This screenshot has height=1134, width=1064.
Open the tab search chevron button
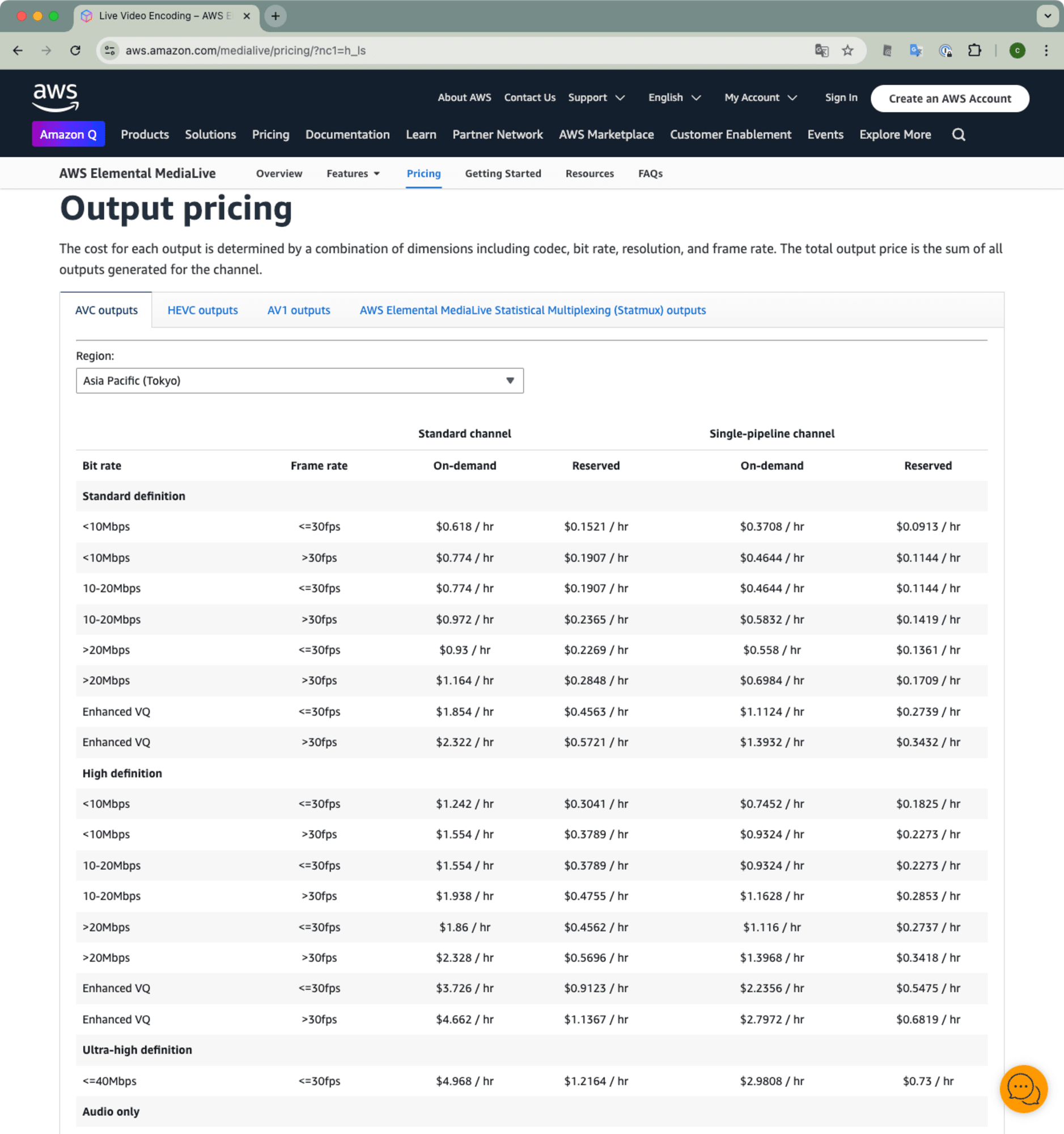[1047, 16]
